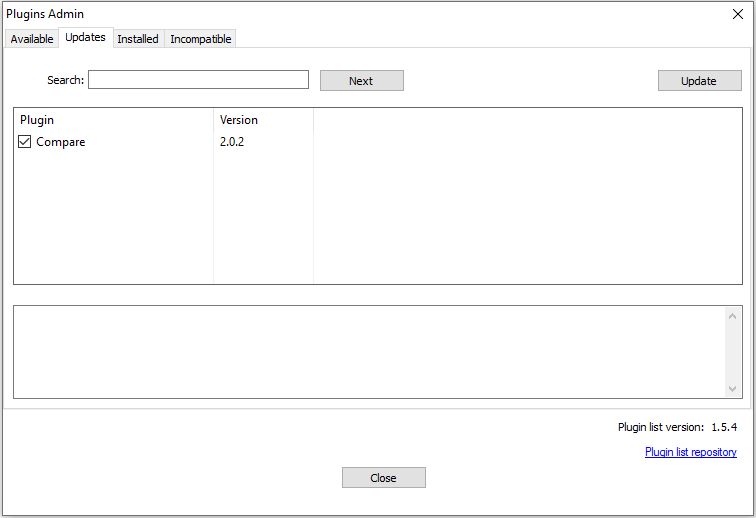756x518 pixels.
Task: Close the Plugins Admin window with X
Action: (738, 14)
